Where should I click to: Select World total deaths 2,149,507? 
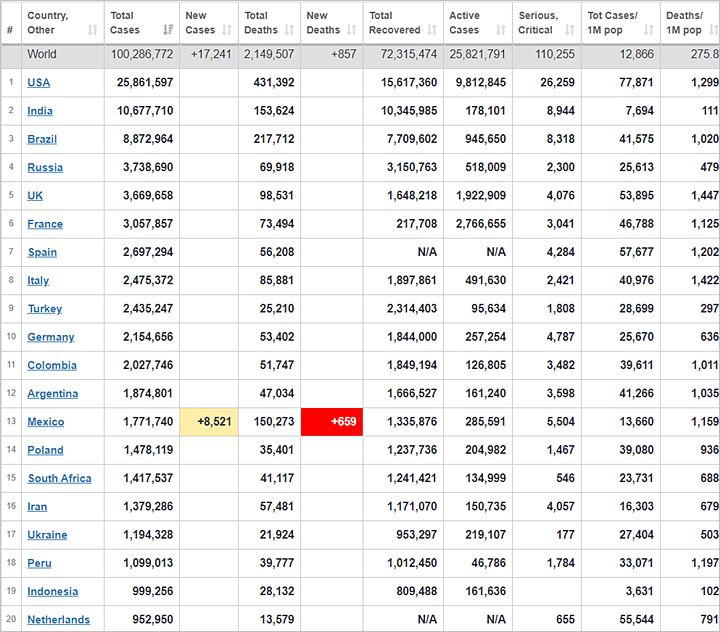[269, 54]
